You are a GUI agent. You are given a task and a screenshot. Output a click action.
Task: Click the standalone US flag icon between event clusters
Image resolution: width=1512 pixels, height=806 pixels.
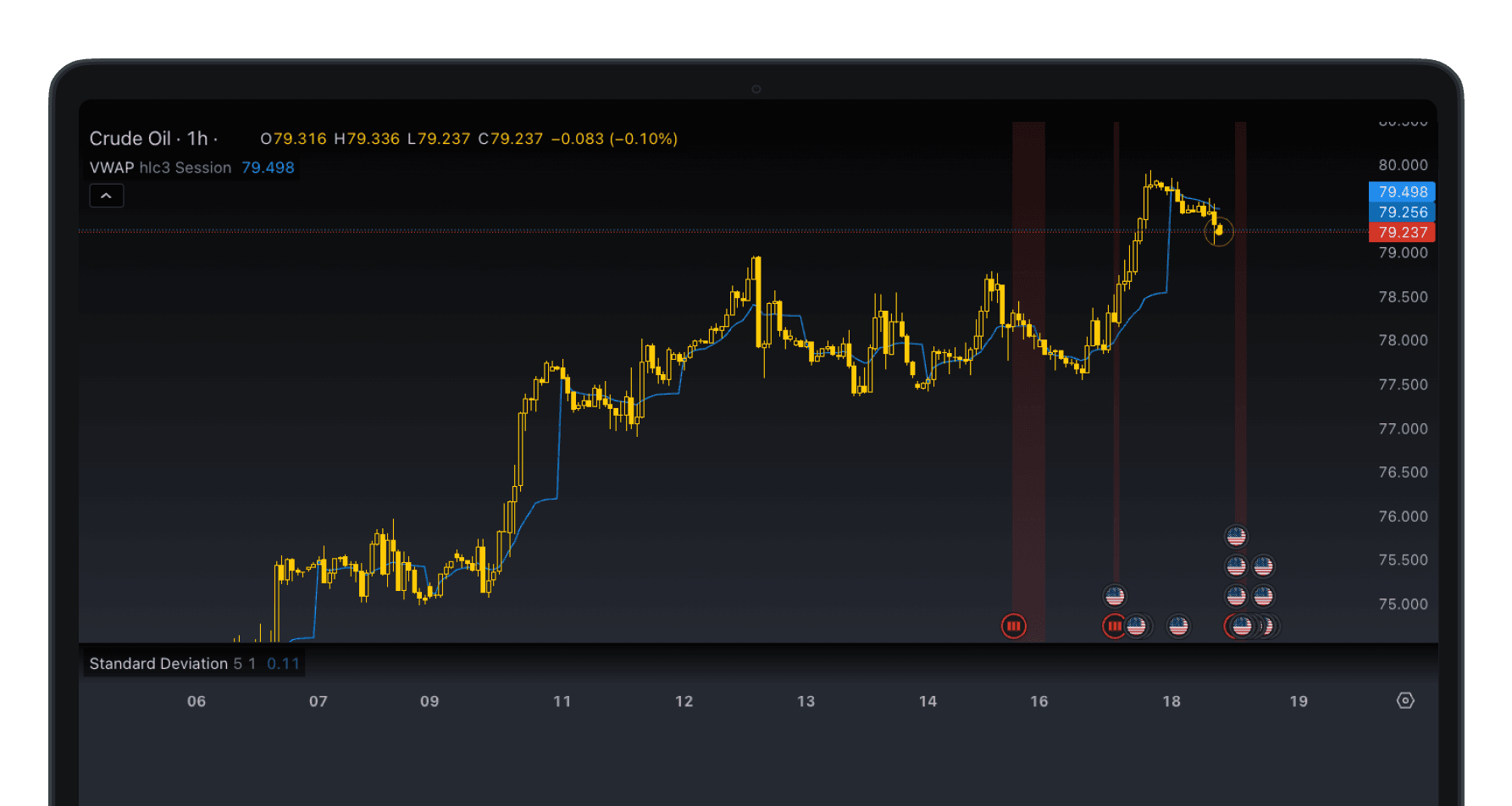click(x=1179, y=627)
